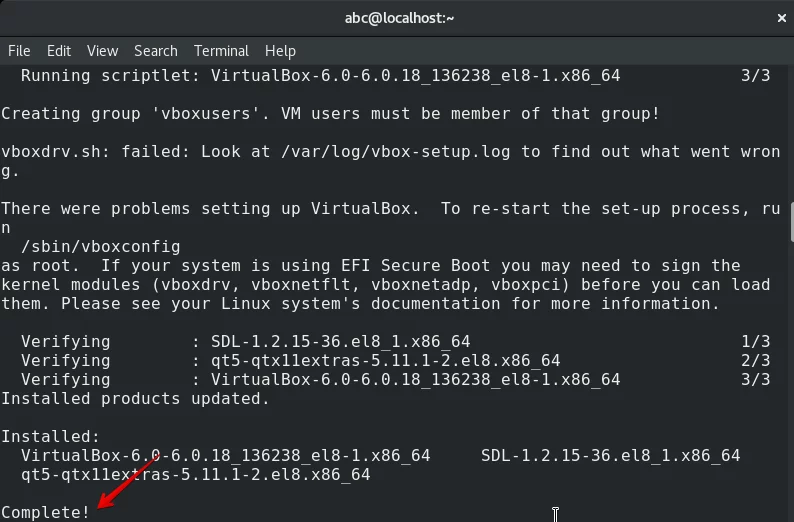Click qt5-qtx11extras package under Installed list
Screen dimensions: 794x522
point(195,474)
